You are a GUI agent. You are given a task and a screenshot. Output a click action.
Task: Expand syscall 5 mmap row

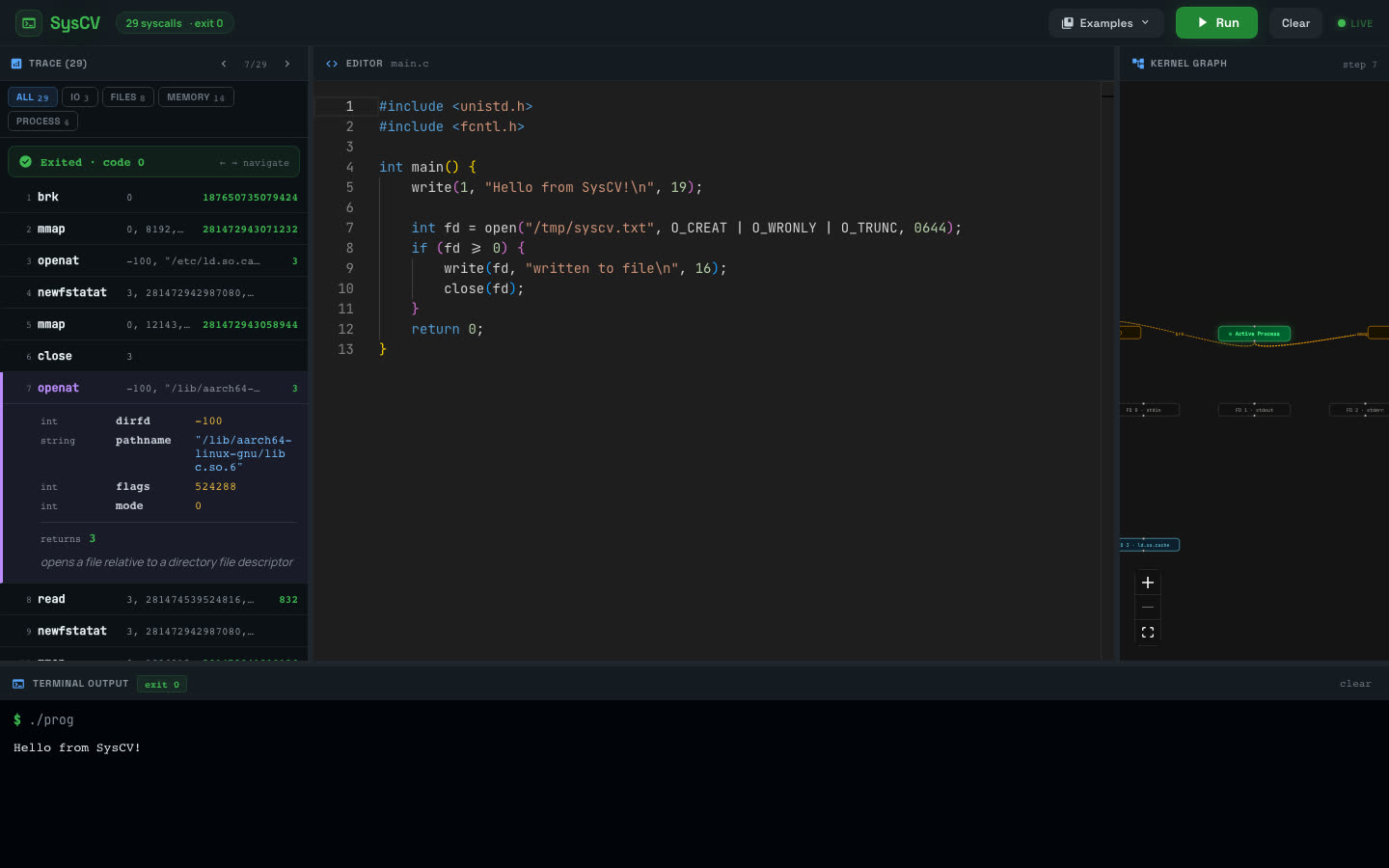click(x=154, y=324)
